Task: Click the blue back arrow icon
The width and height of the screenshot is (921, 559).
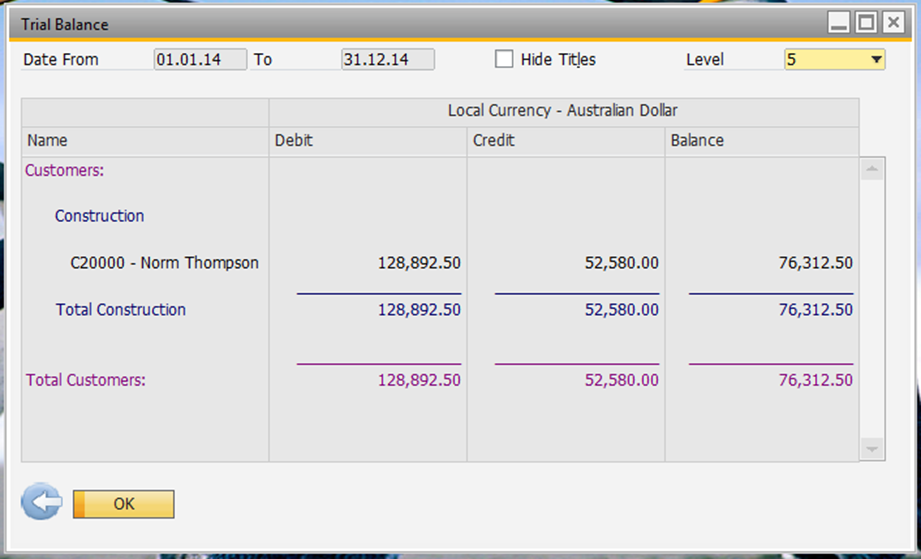Action: [x=41, y=503]
